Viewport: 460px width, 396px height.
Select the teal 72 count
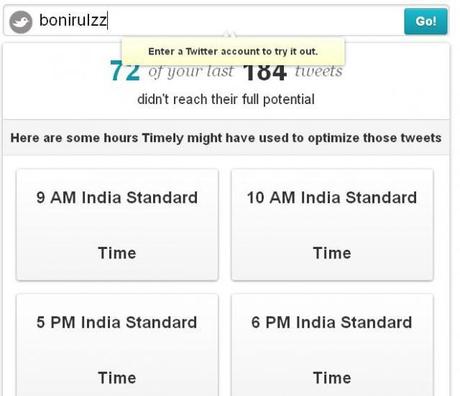[125, 71]
